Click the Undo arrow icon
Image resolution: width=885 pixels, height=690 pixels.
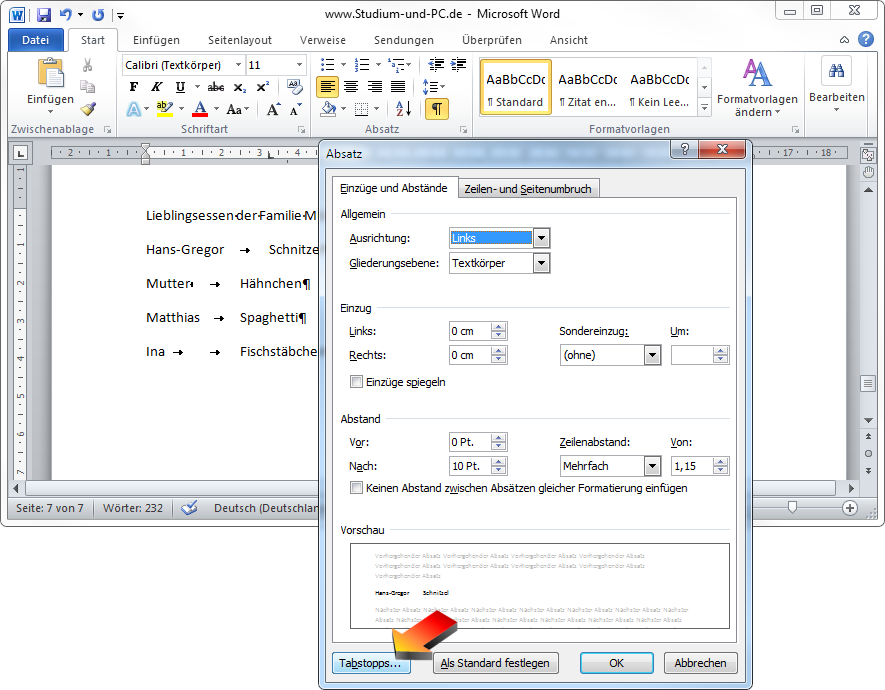coord(66,15)
